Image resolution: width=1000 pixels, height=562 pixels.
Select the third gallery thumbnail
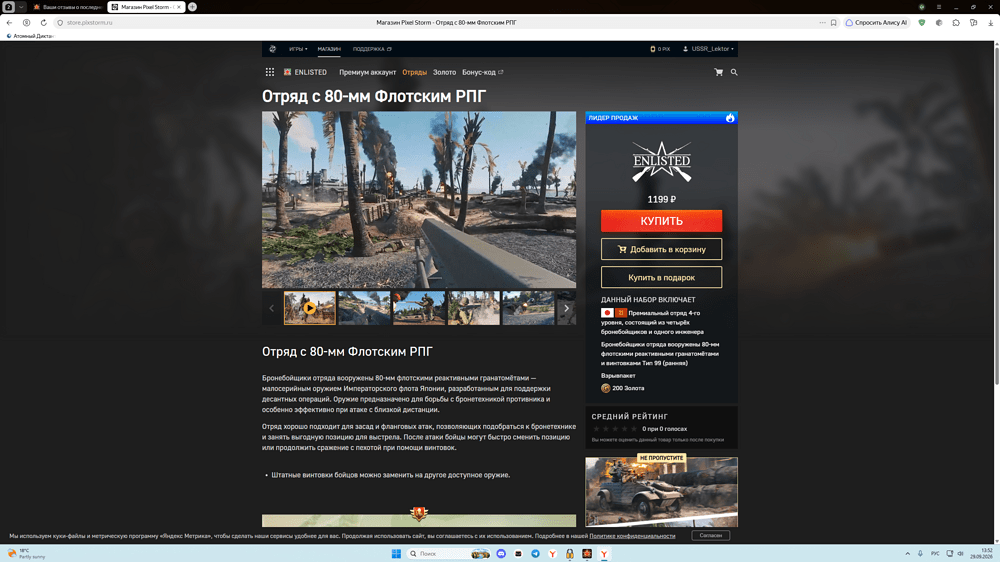(419, 308)
